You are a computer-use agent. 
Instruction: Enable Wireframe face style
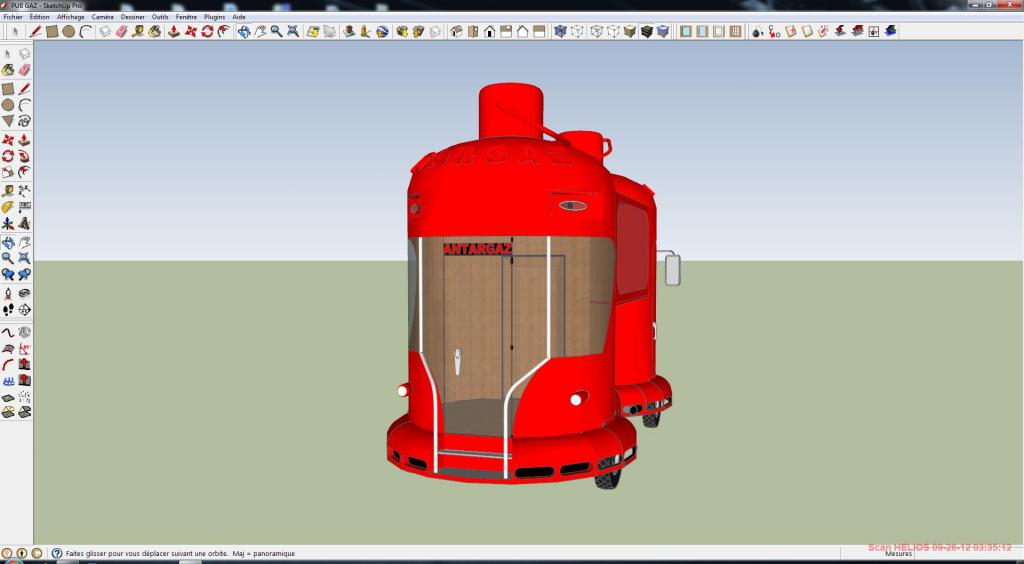coord(596,31)
